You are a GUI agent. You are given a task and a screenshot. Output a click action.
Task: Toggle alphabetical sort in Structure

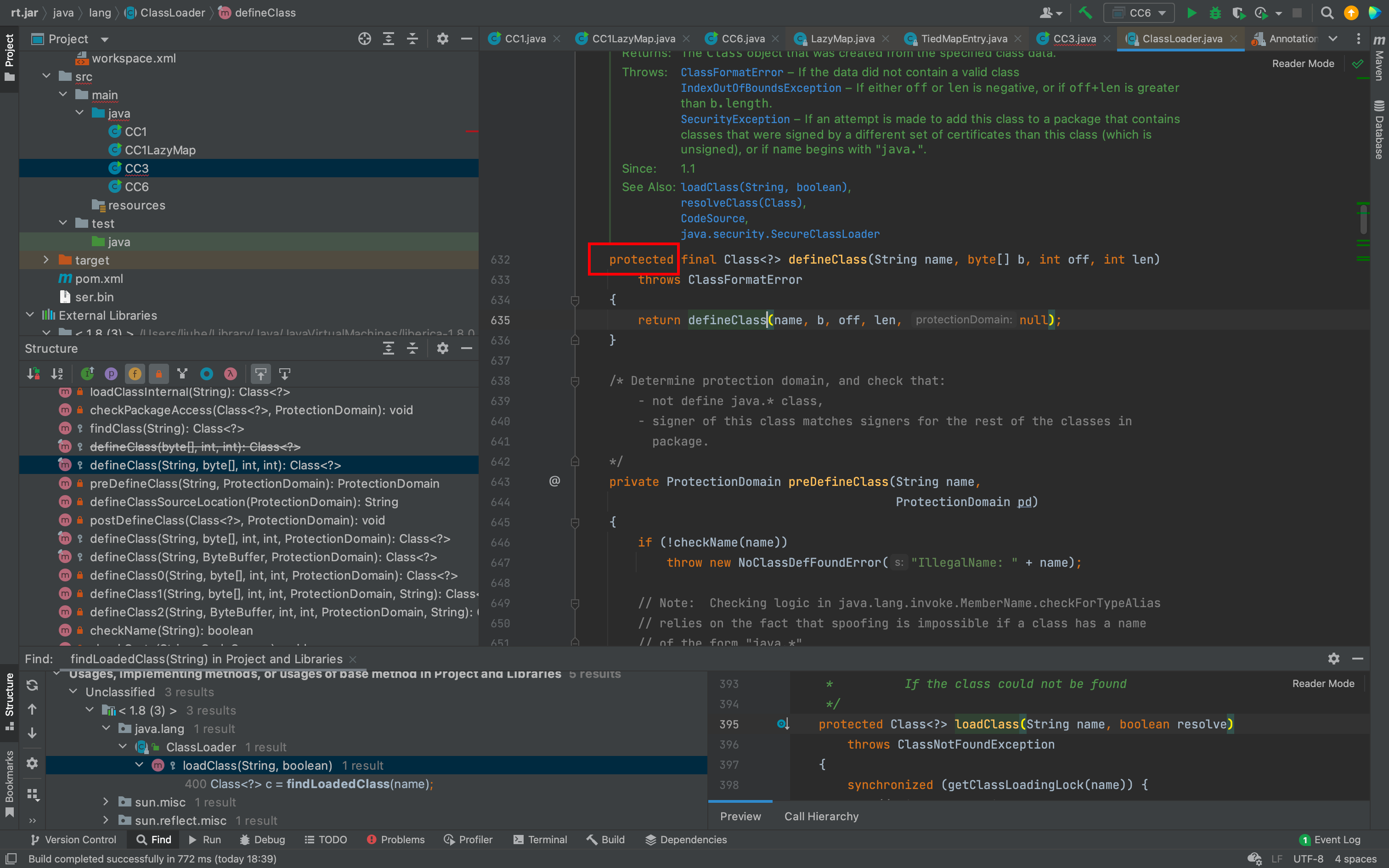[x=57, y=374]
